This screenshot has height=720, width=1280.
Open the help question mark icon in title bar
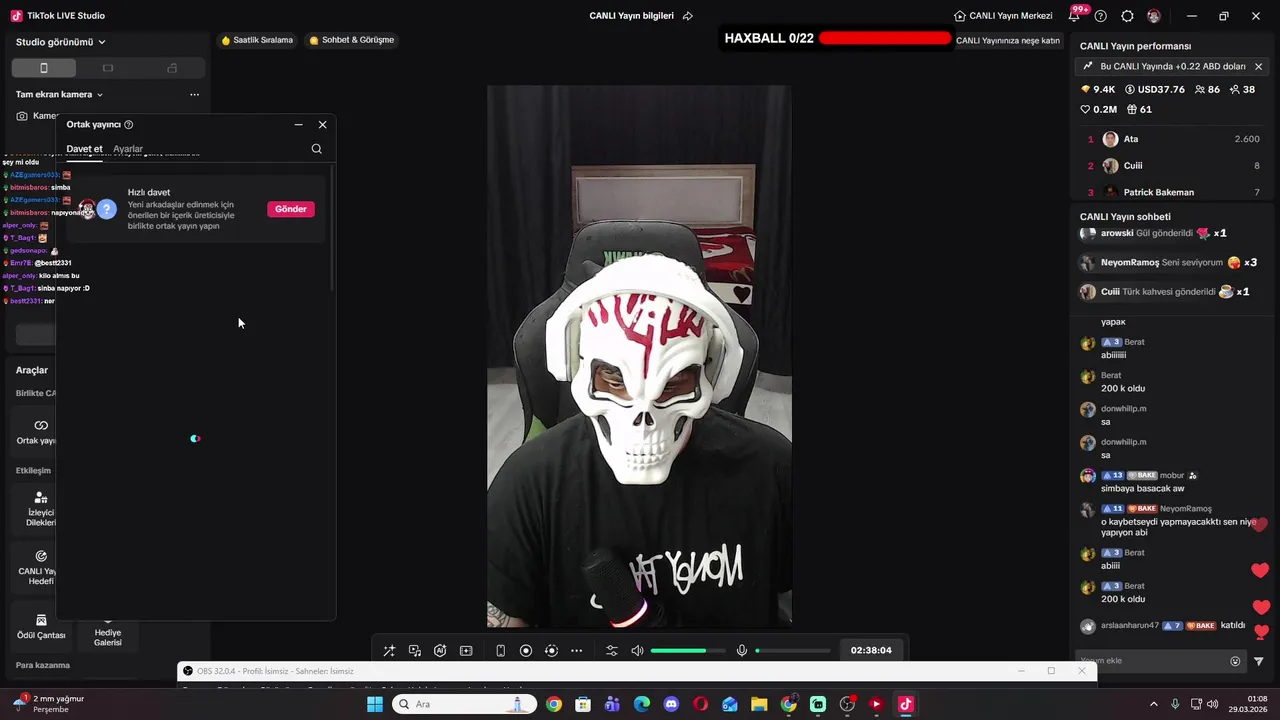pos(1101,16)
